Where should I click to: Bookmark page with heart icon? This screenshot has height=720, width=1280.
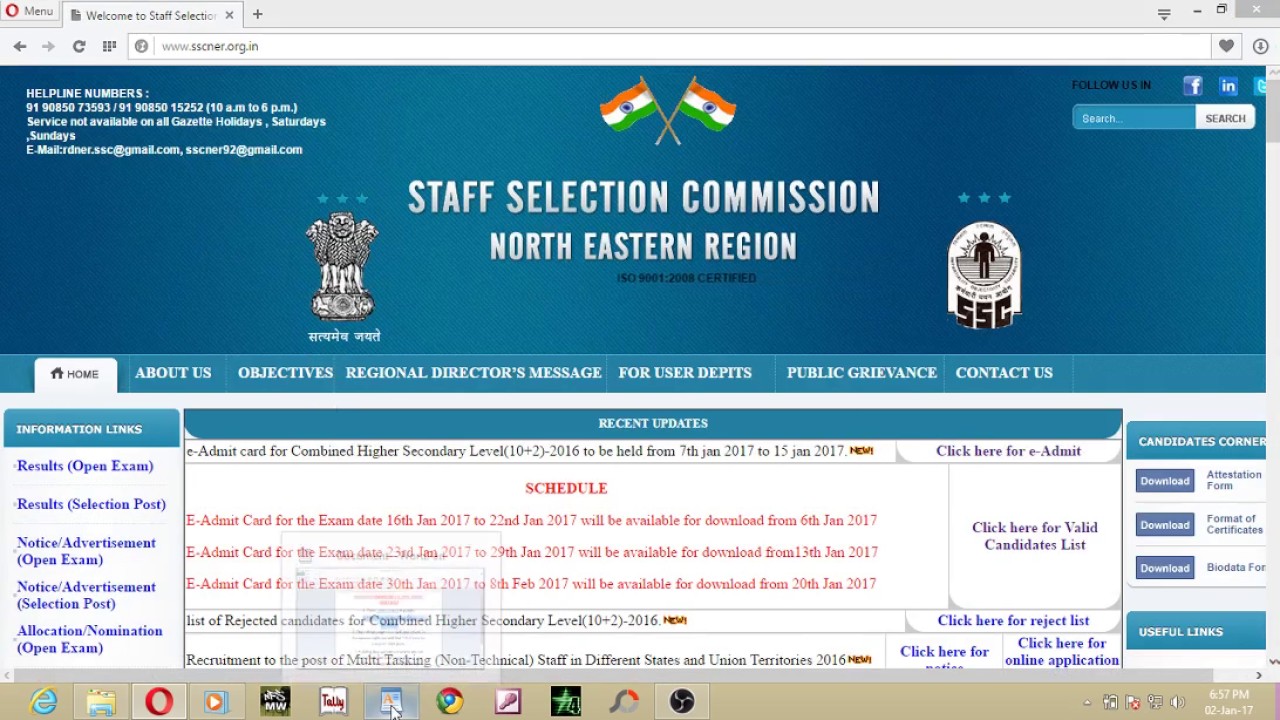(x=1226, y=46)
